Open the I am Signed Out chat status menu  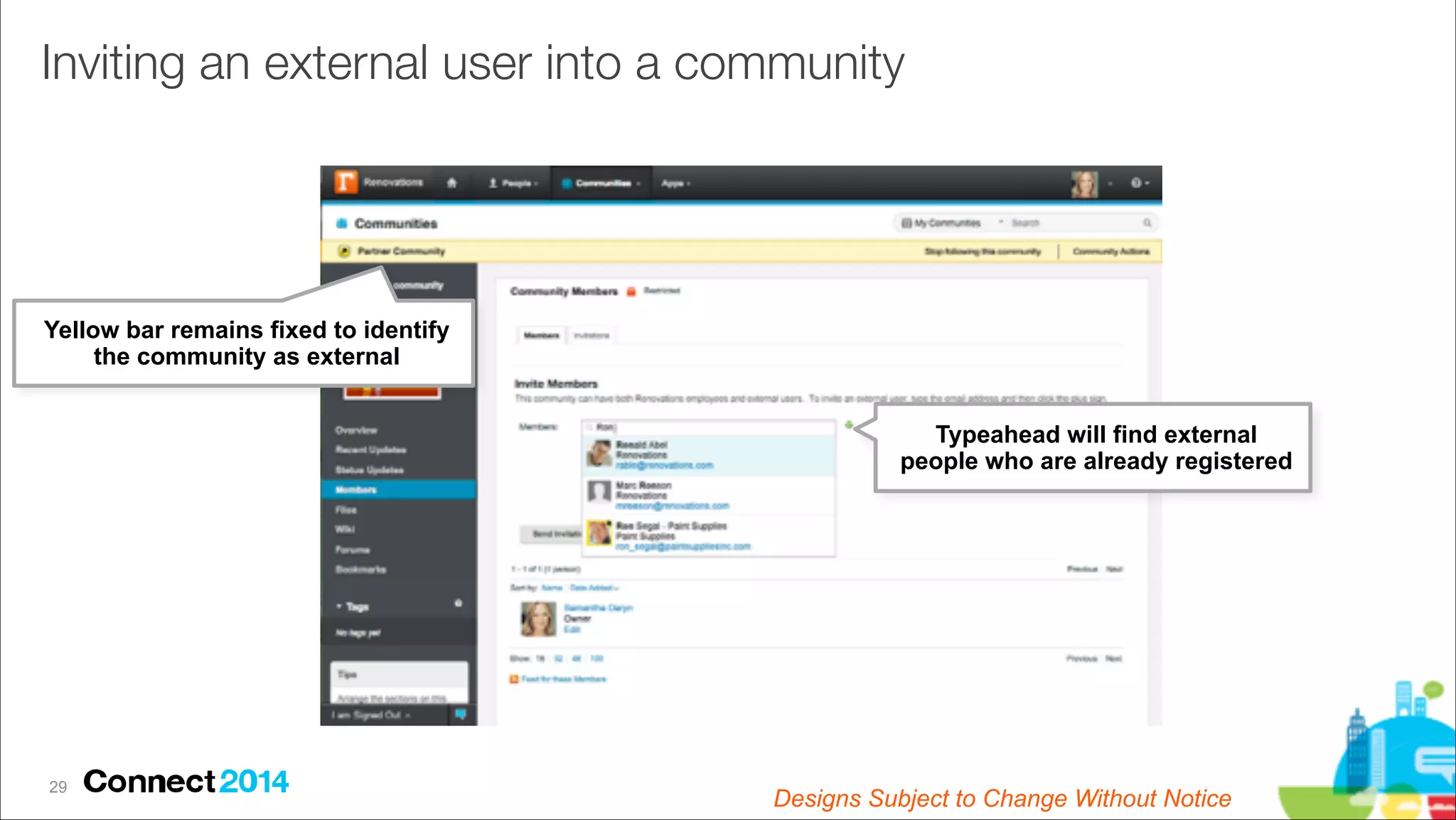(x=372, y=715)
